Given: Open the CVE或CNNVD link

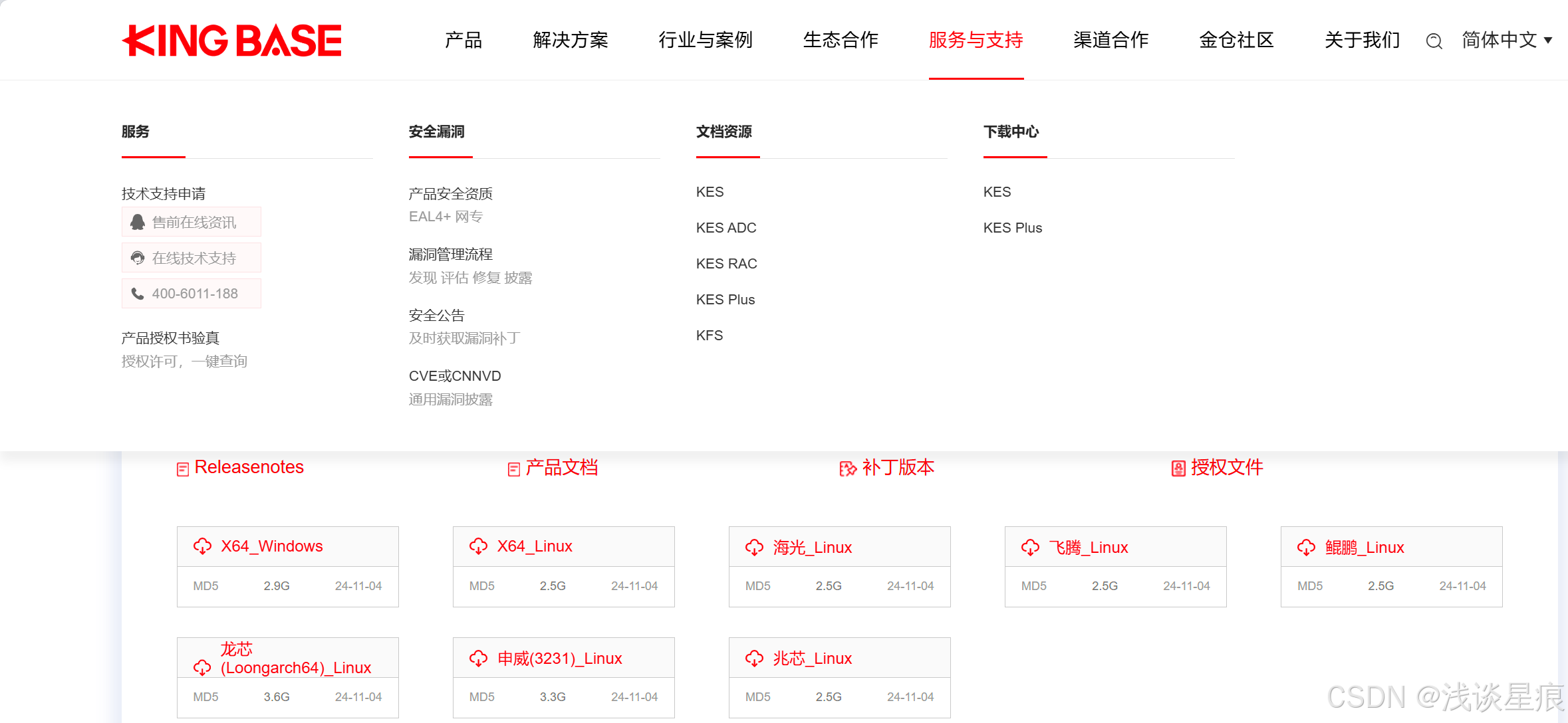Looking at the screenshot, I should click(x=455, y=376).
